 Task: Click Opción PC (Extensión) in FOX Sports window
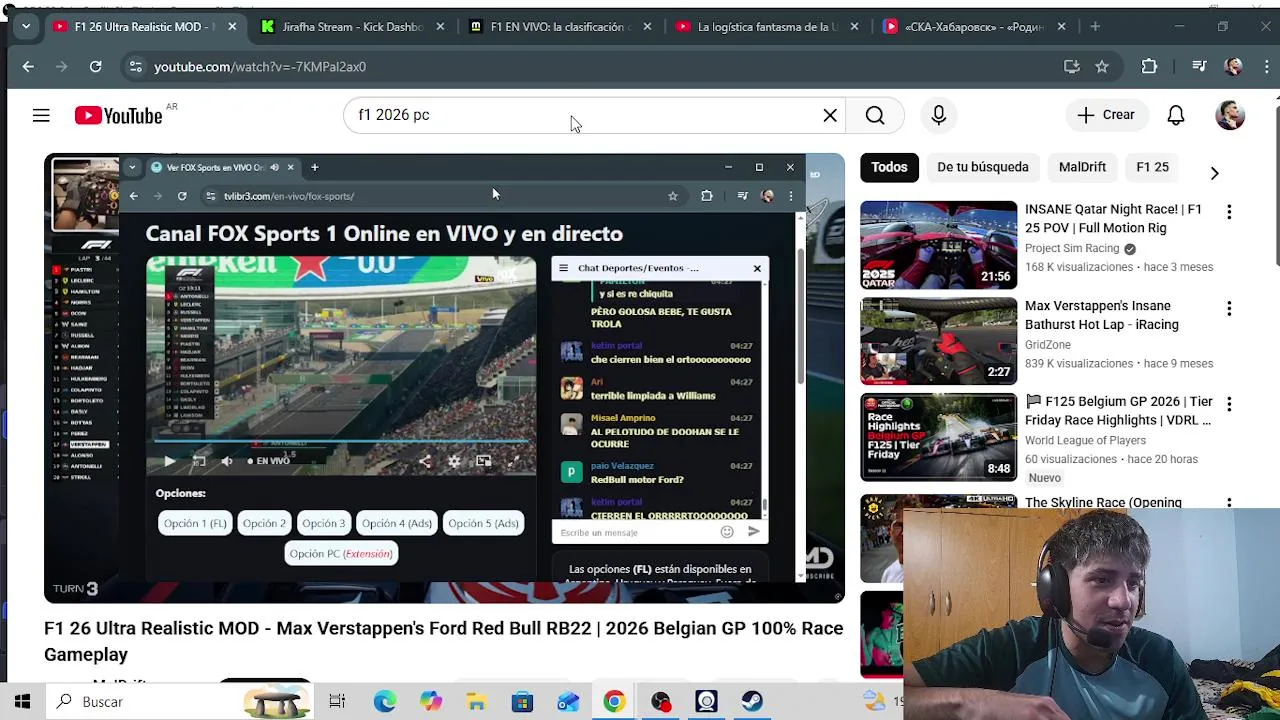(340, 553)
